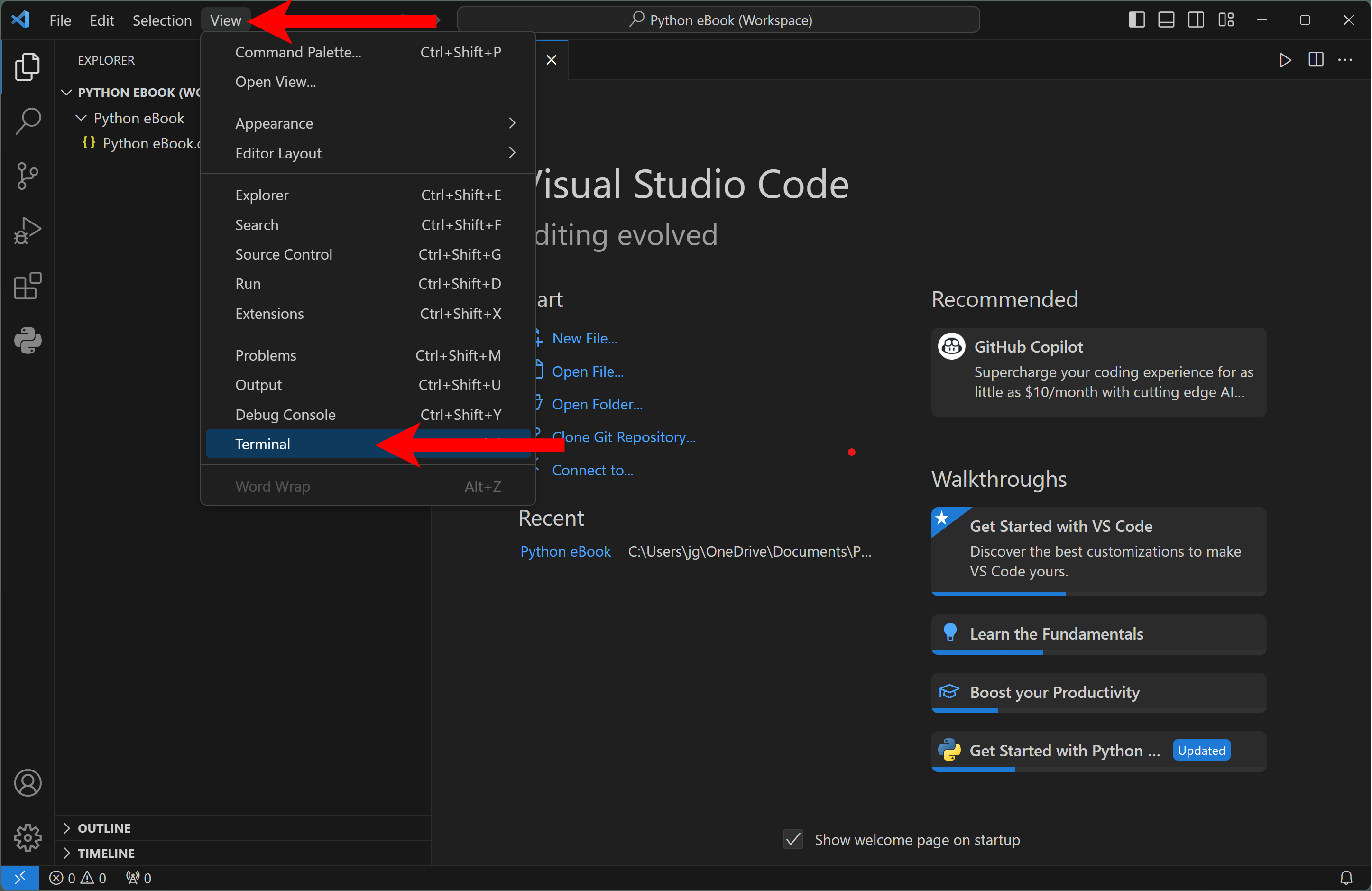Select Output in the View menu
The image size is (1372, 891).
click(368, 385)
